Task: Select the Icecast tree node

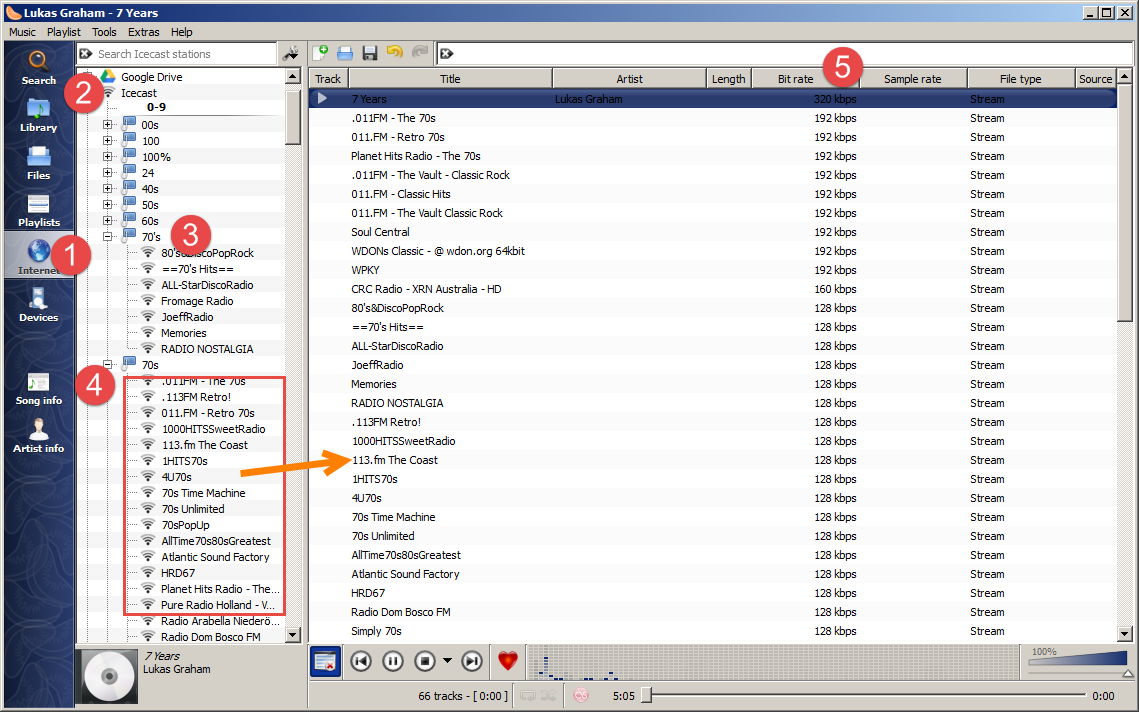Action: [x=139, y=93]
